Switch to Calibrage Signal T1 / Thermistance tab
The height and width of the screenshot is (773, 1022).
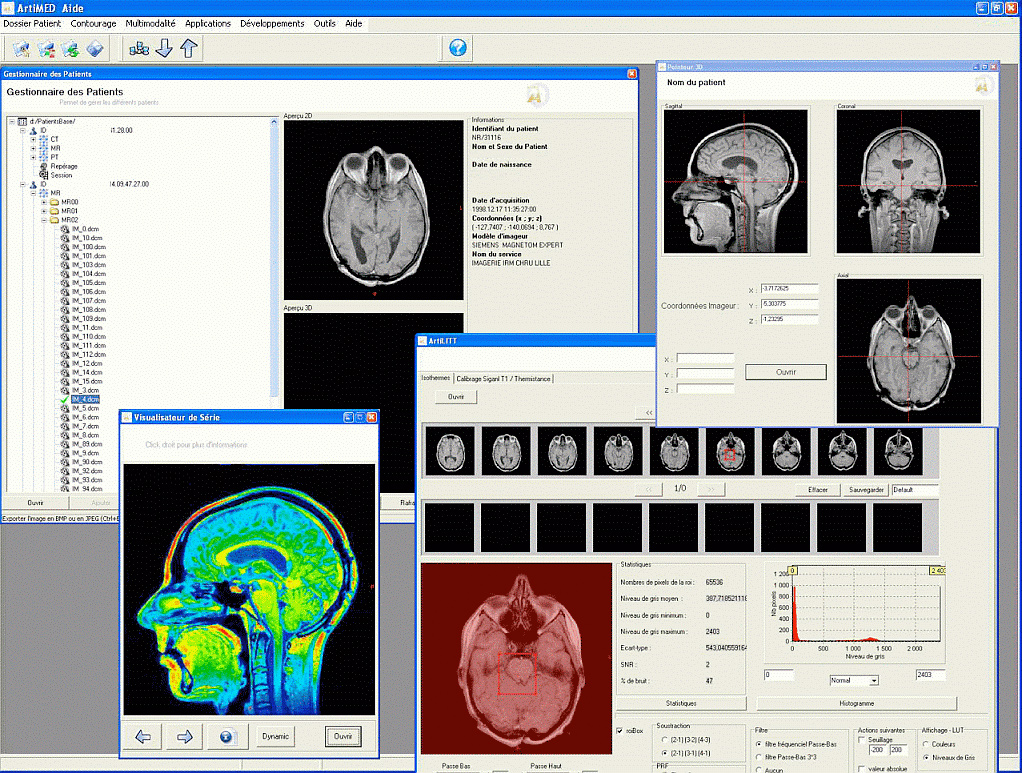coord(503,379)
